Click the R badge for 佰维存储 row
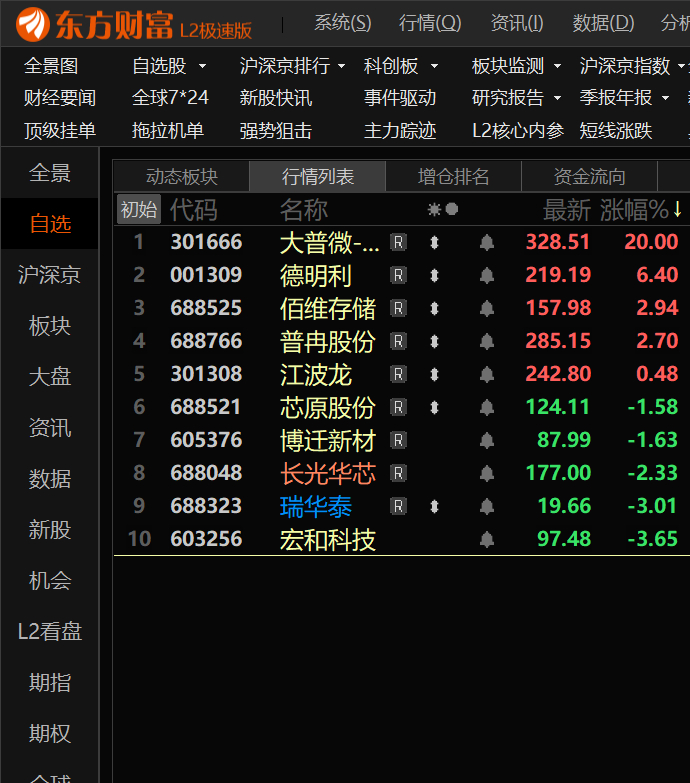Viewport: 690px width, 783px height. [398, 309]
